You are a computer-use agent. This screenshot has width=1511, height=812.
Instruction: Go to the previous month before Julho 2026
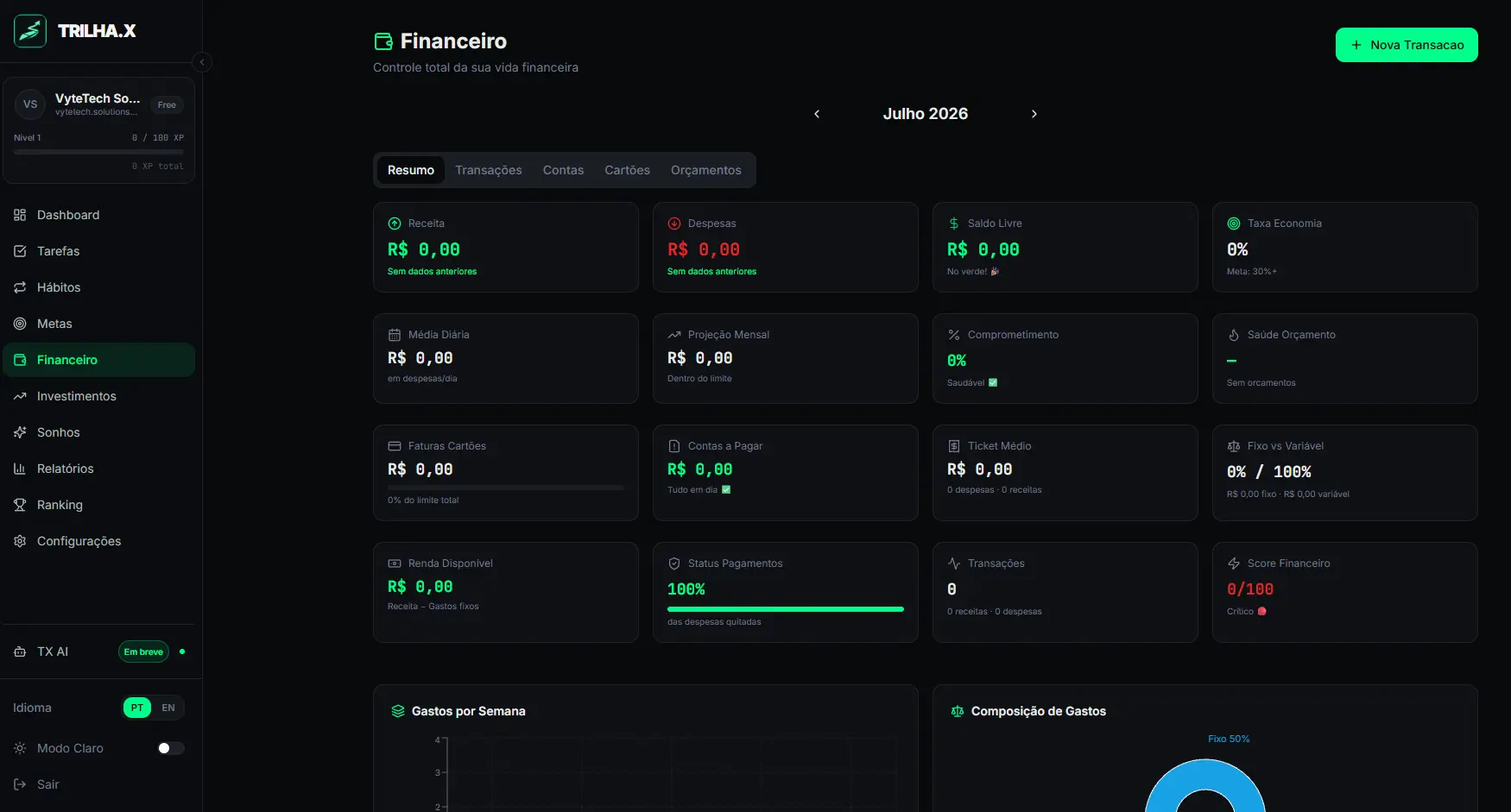pos(817,114)
